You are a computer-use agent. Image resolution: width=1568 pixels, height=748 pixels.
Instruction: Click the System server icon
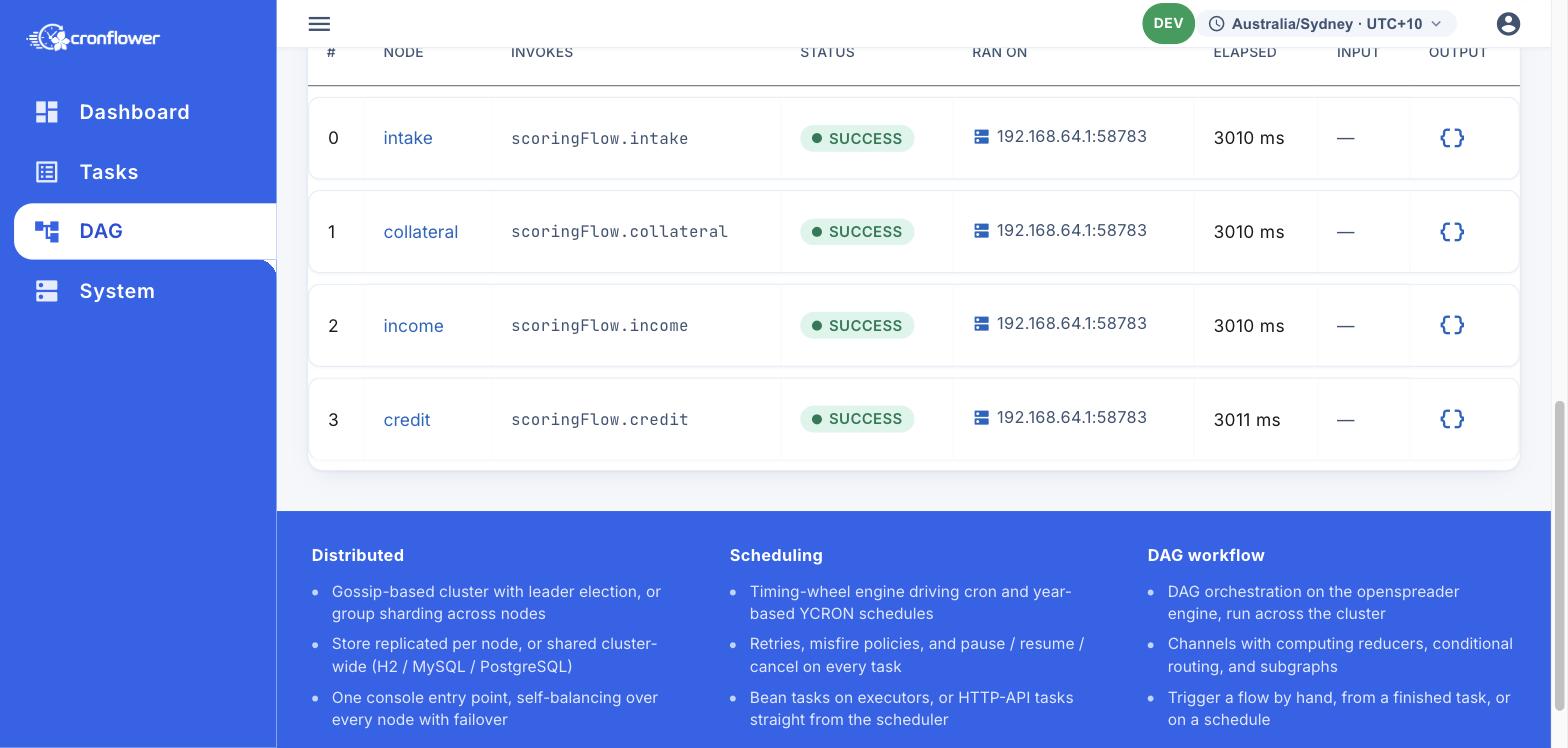point(47,291)
